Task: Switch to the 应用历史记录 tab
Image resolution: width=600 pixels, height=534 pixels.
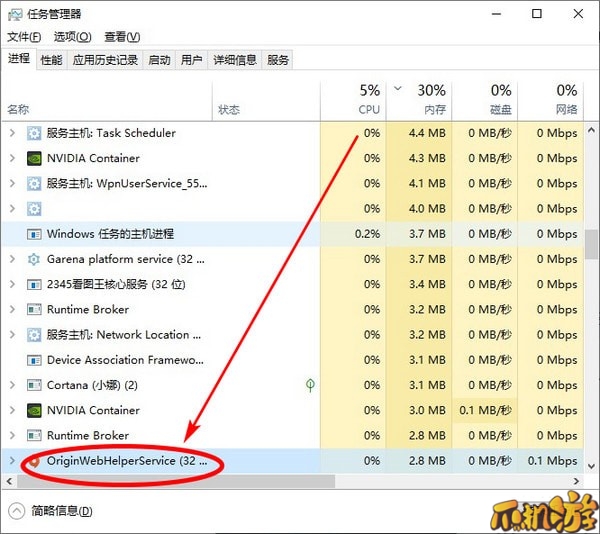Action: [105, 60]
